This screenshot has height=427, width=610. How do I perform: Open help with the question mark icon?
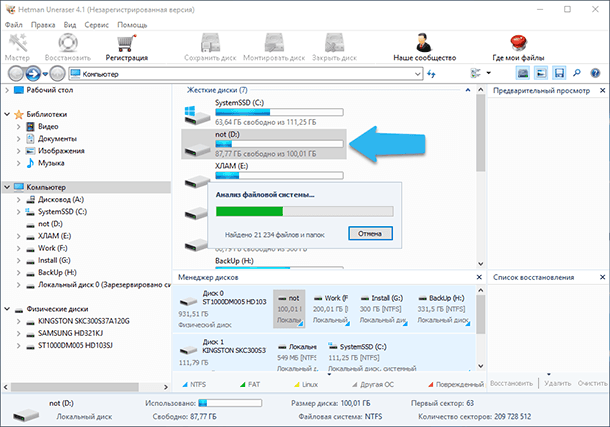[x=595, y=73]
